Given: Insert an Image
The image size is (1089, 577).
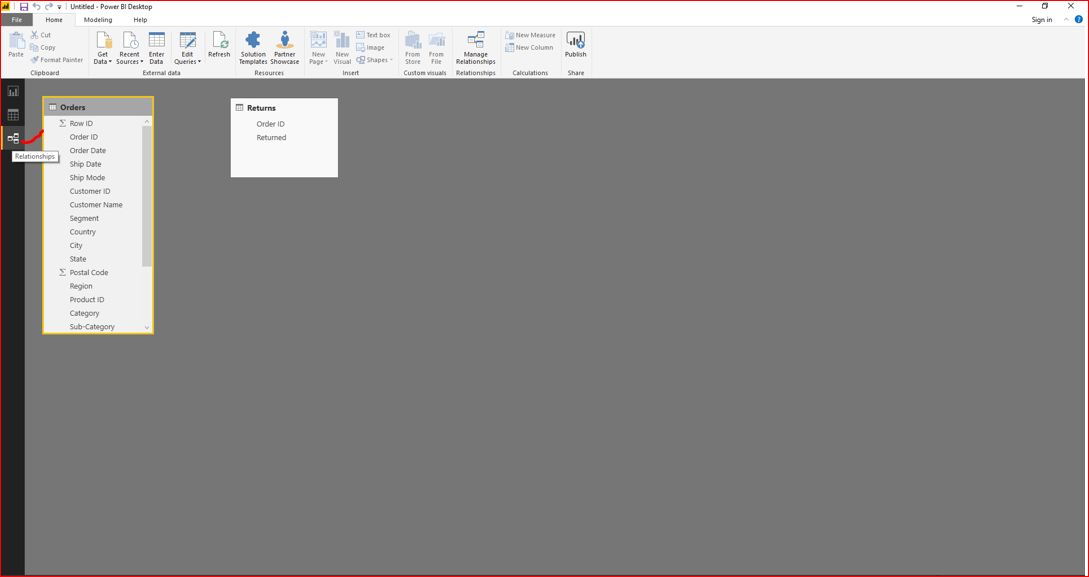Looking at the screenshot, I should pyautogui.click(x=370, y=47).
